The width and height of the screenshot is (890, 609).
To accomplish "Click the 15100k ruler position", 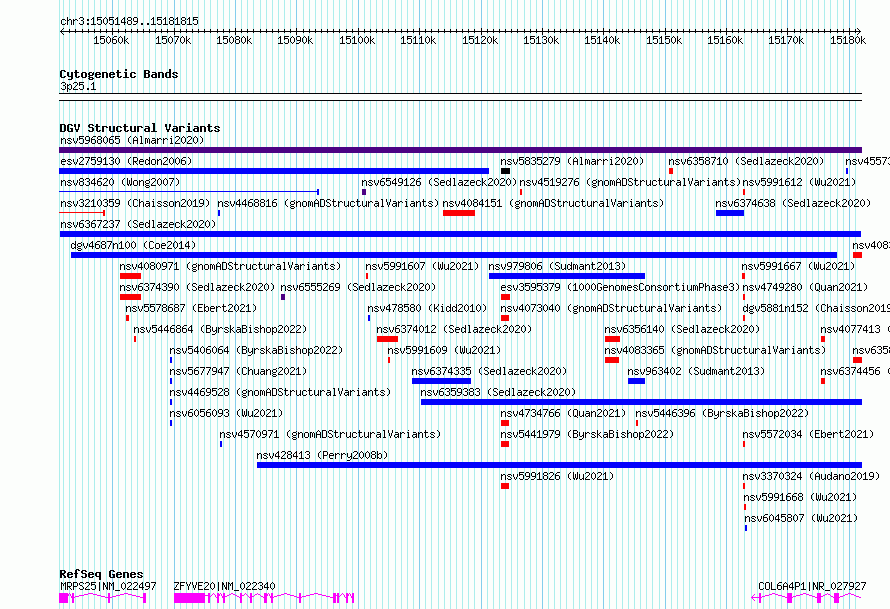I will 357,40.
